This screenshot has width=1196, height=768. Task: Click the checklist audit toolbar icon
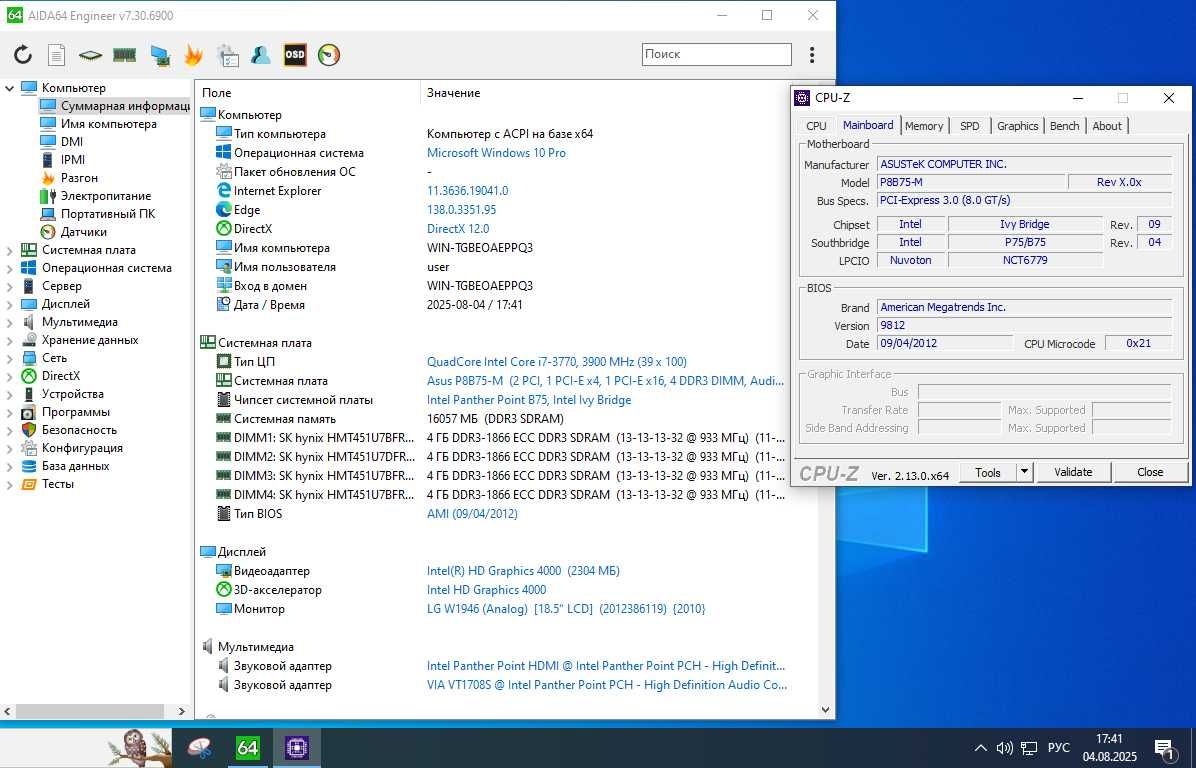point(227,55)
